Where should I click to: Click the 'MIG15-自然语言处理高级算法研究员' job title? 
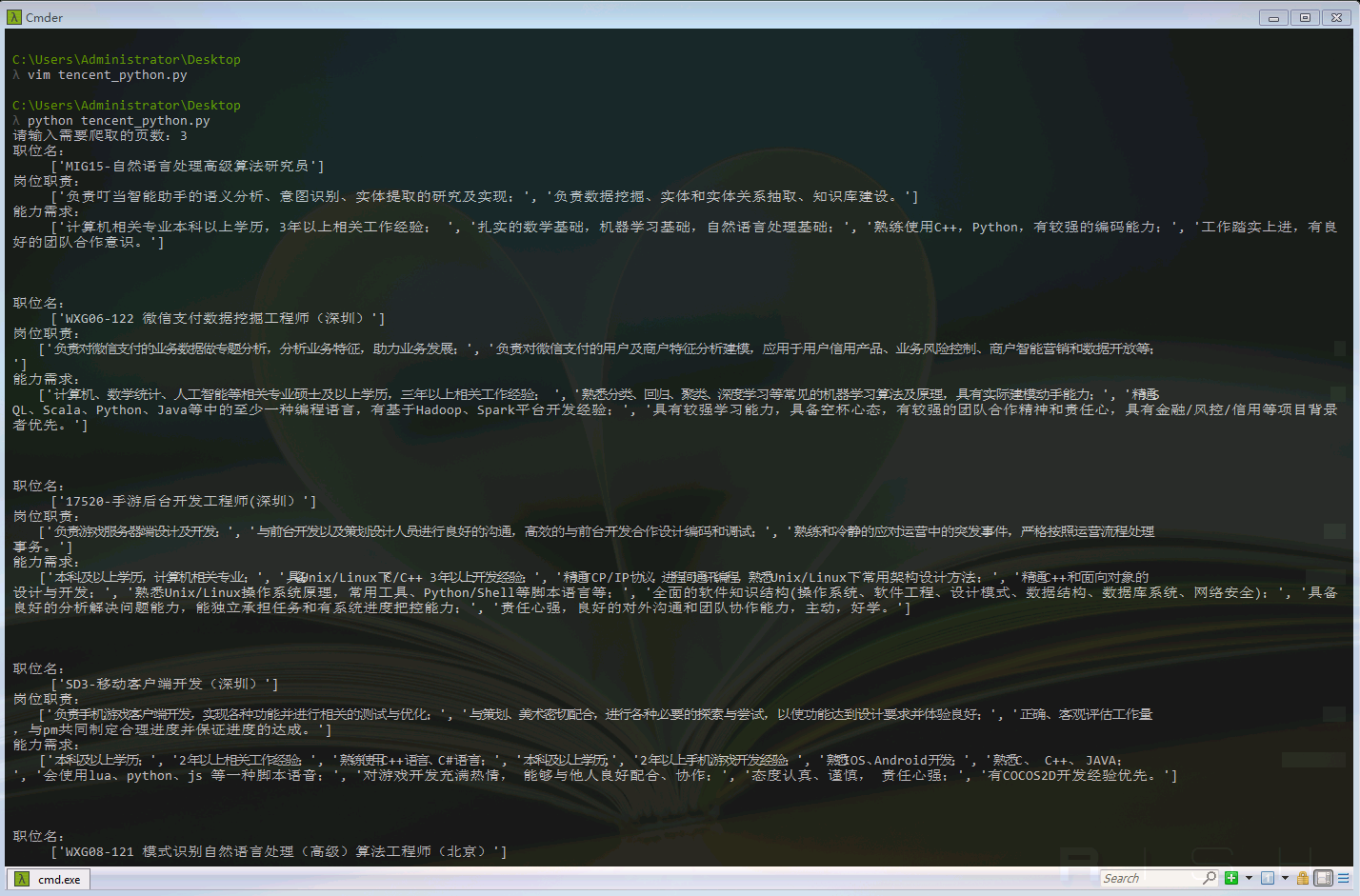click(x=187, y=166)
